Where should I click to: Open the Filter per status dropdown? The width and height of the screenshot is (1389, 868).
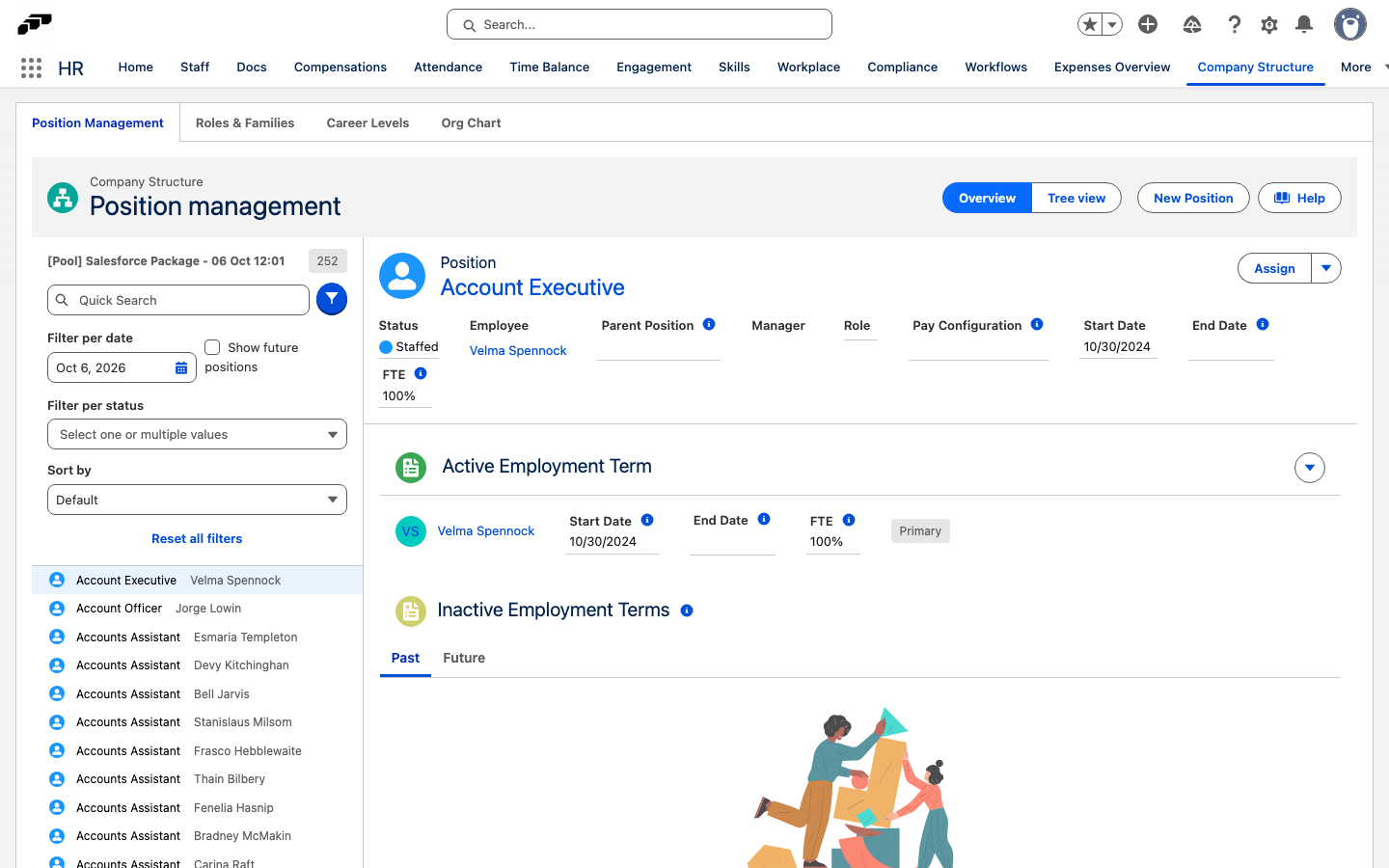197,434
